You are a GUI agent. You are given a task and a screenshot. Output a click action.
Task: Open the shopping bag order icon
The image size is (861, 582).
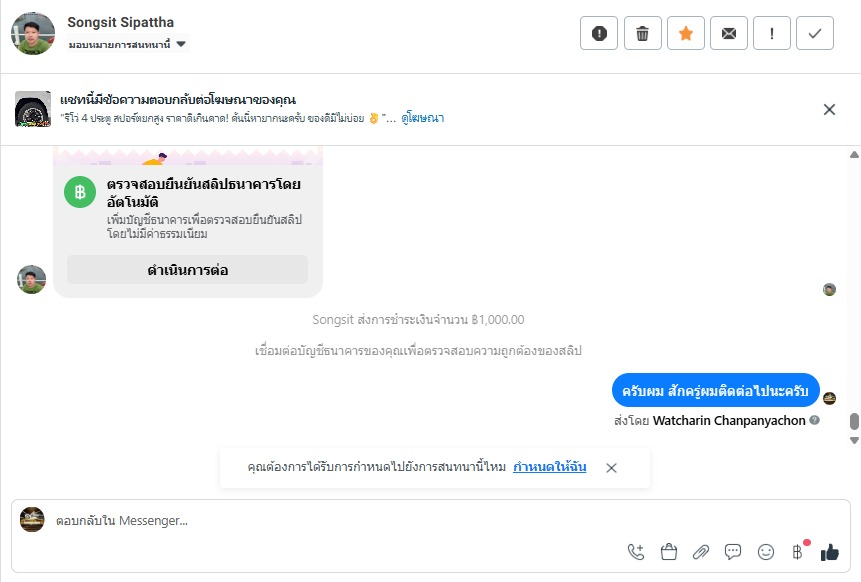point(669,551)
